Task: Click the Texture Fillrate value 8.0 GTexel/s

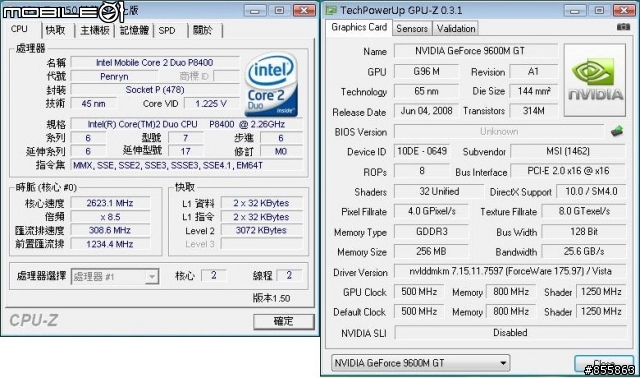Action: tap(584, 211)
